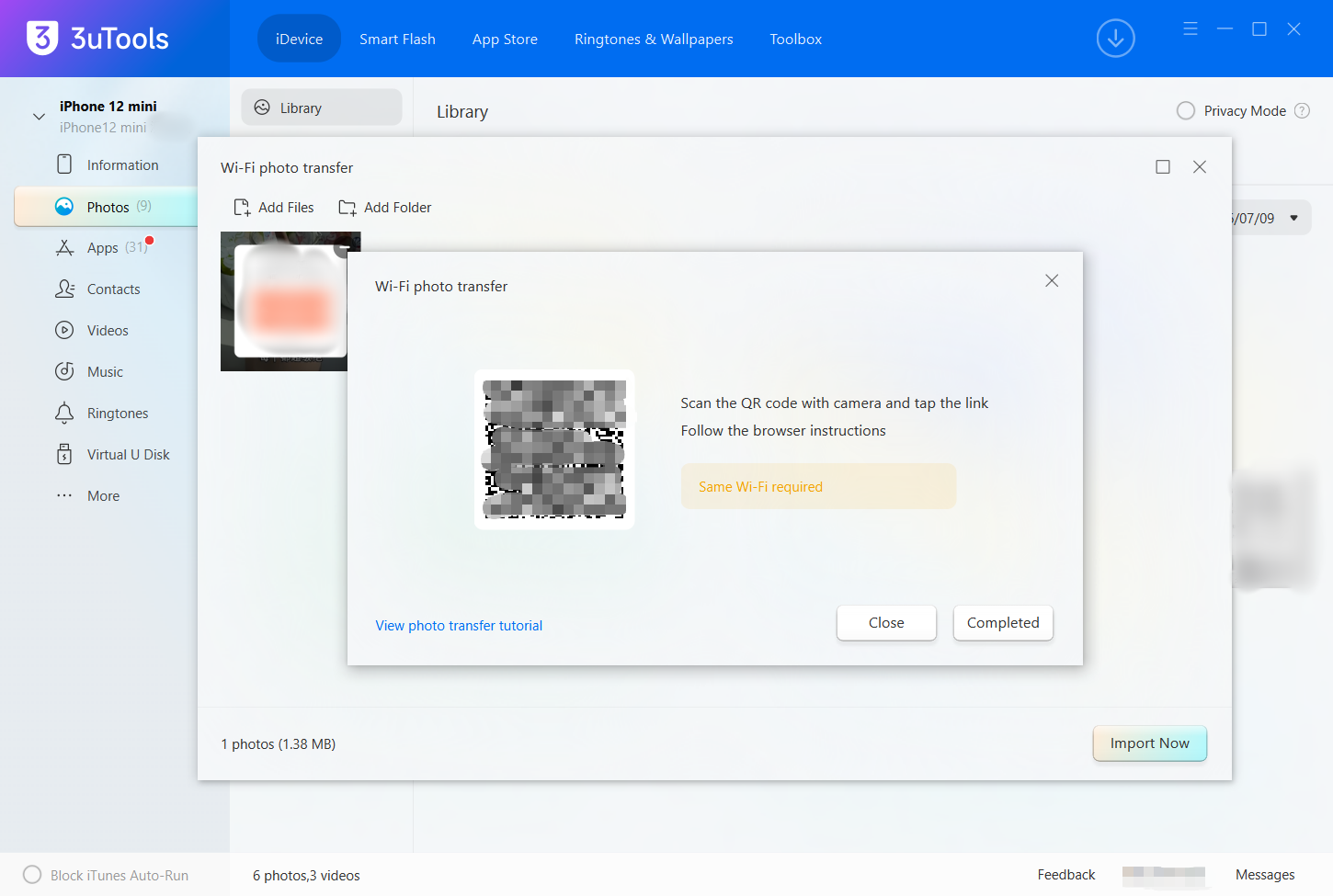Open the download manager arrow icon
The width and height of the screenshot is (1333, 896).
[1115, 39]
